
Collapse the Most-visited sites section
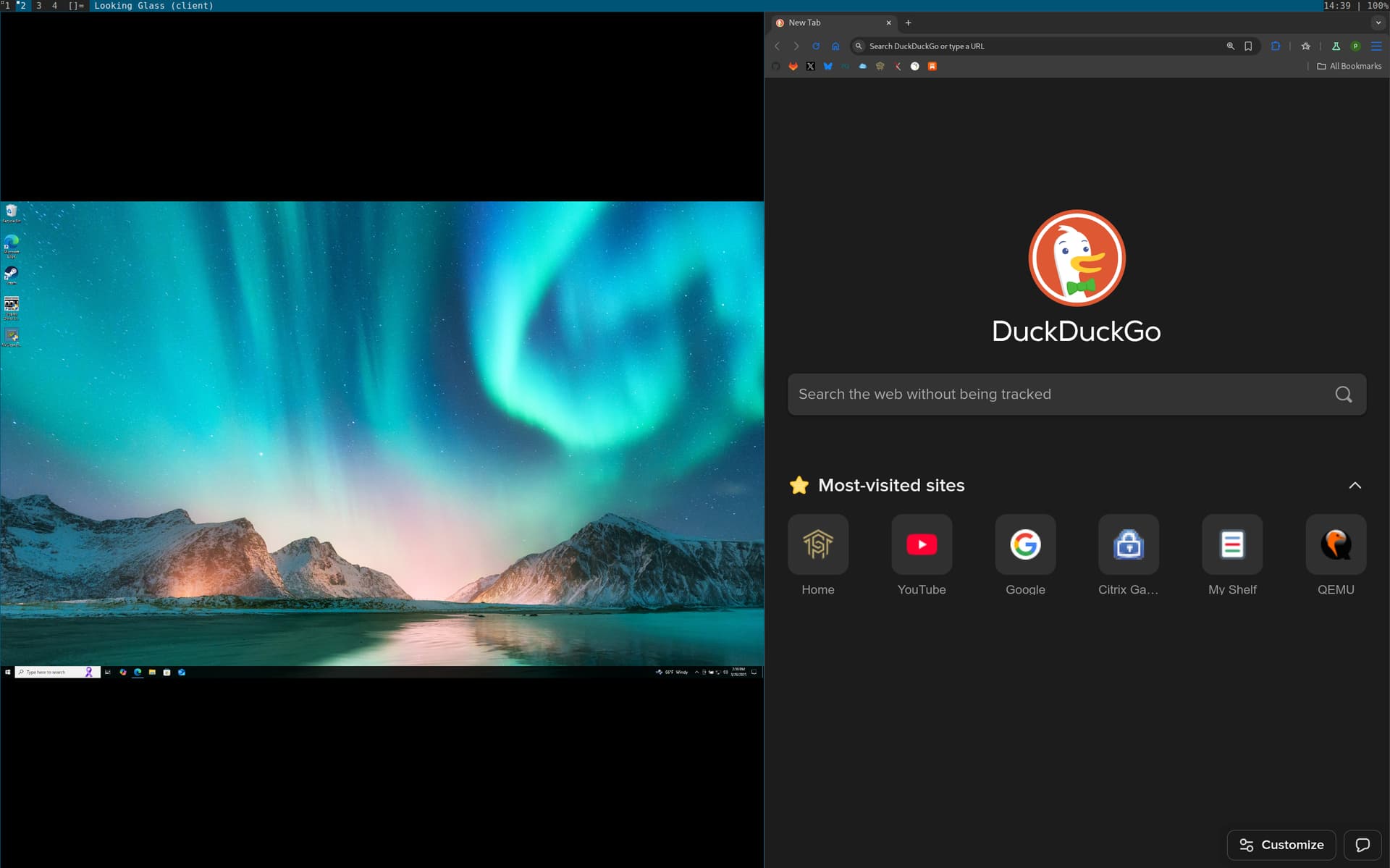[1355, 485]
